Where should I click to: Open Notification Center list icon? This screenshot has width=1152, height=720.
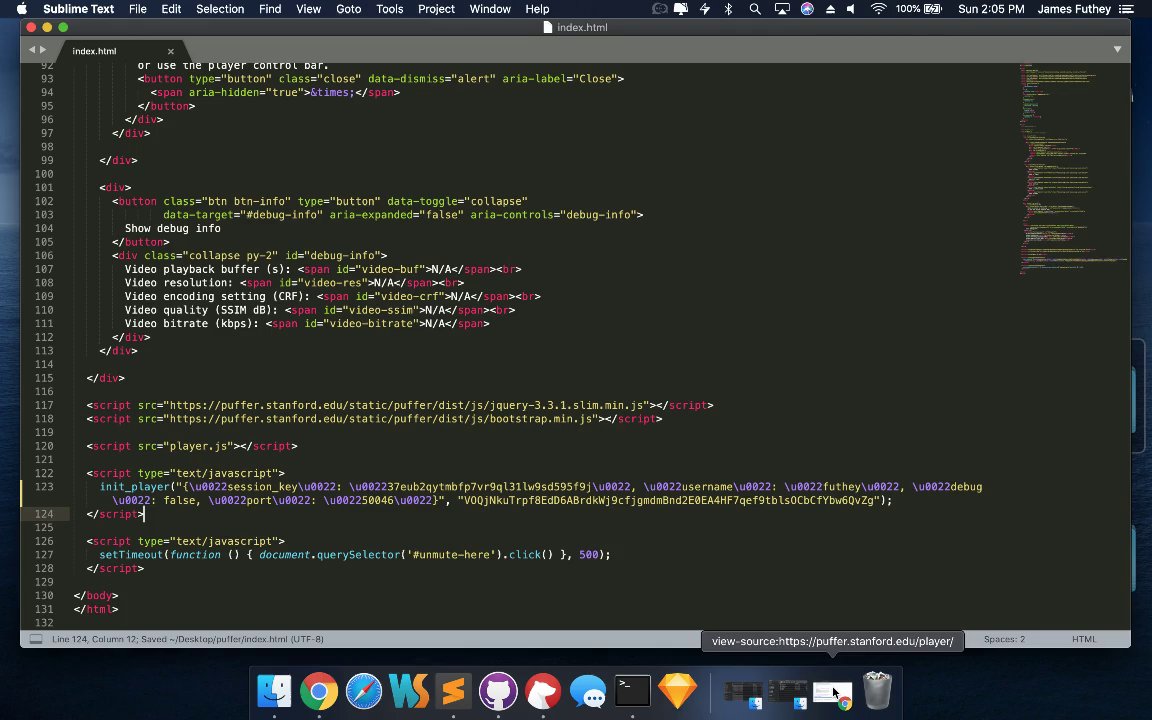pyautogui.click(x=1126, y=9)
